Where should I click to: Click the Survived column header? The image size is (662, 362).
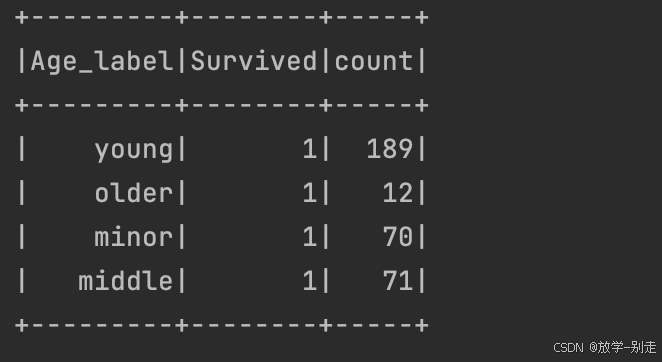[x=254, y=62]
